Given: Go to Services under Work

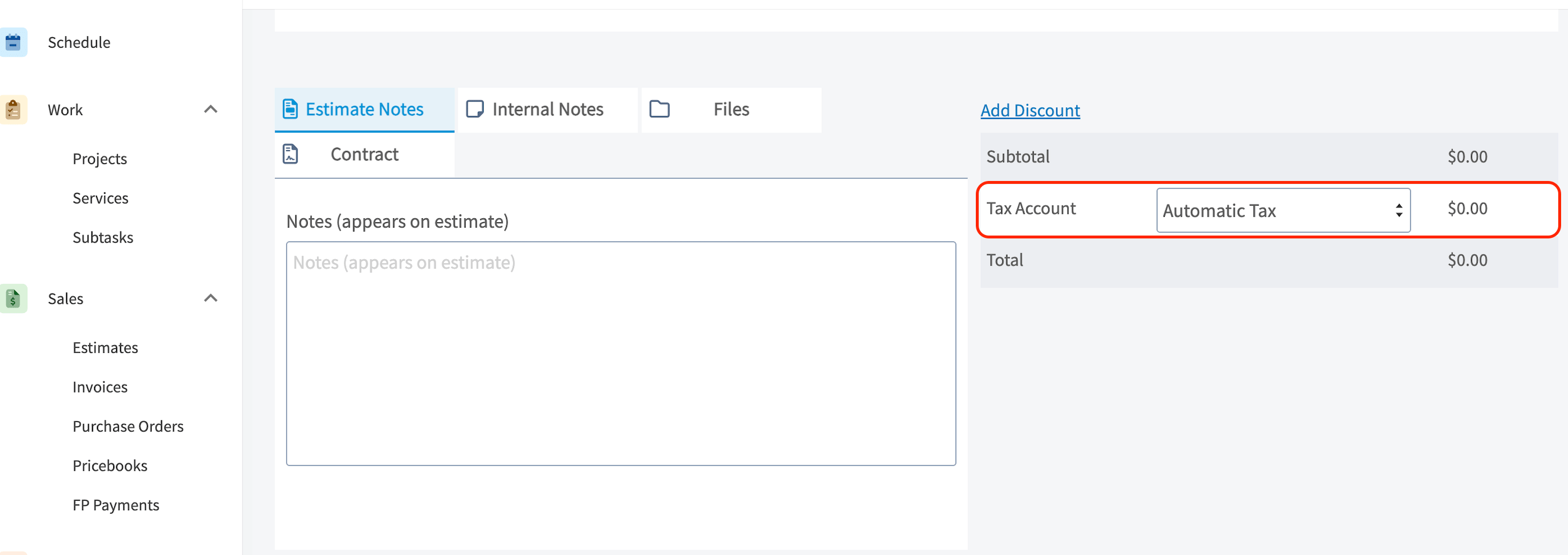Looking at the screenshot, I should [101, 198].
